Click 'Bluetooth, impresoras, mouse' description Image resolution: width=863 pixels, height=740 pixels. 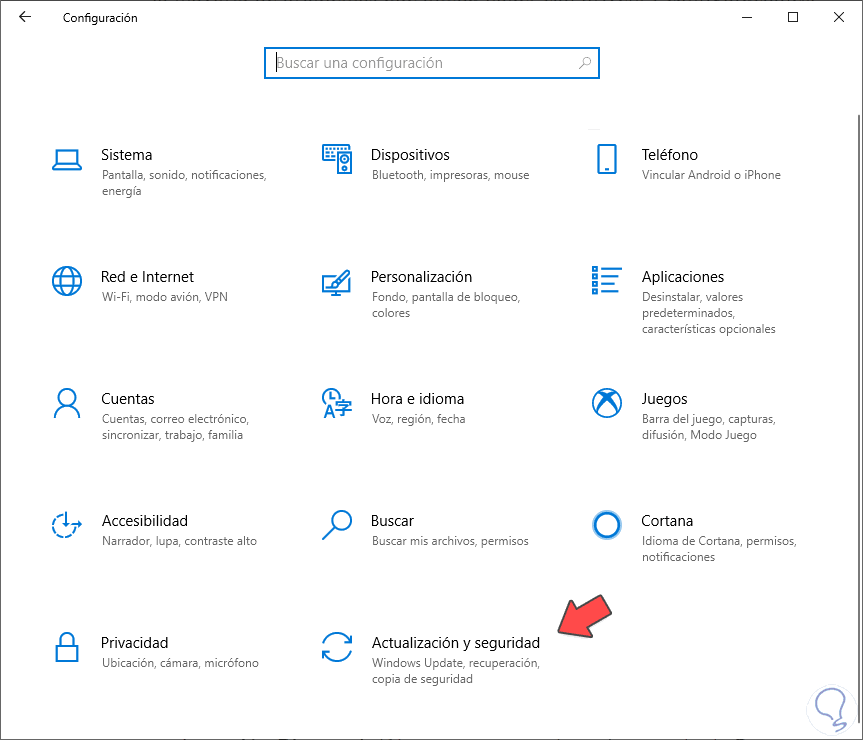click(450, 175)
